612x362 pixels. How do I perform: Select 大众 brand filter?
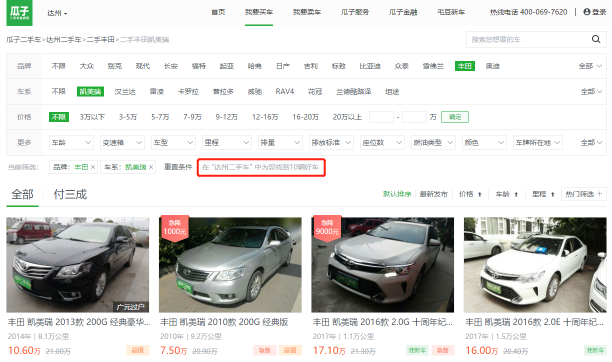87,66
